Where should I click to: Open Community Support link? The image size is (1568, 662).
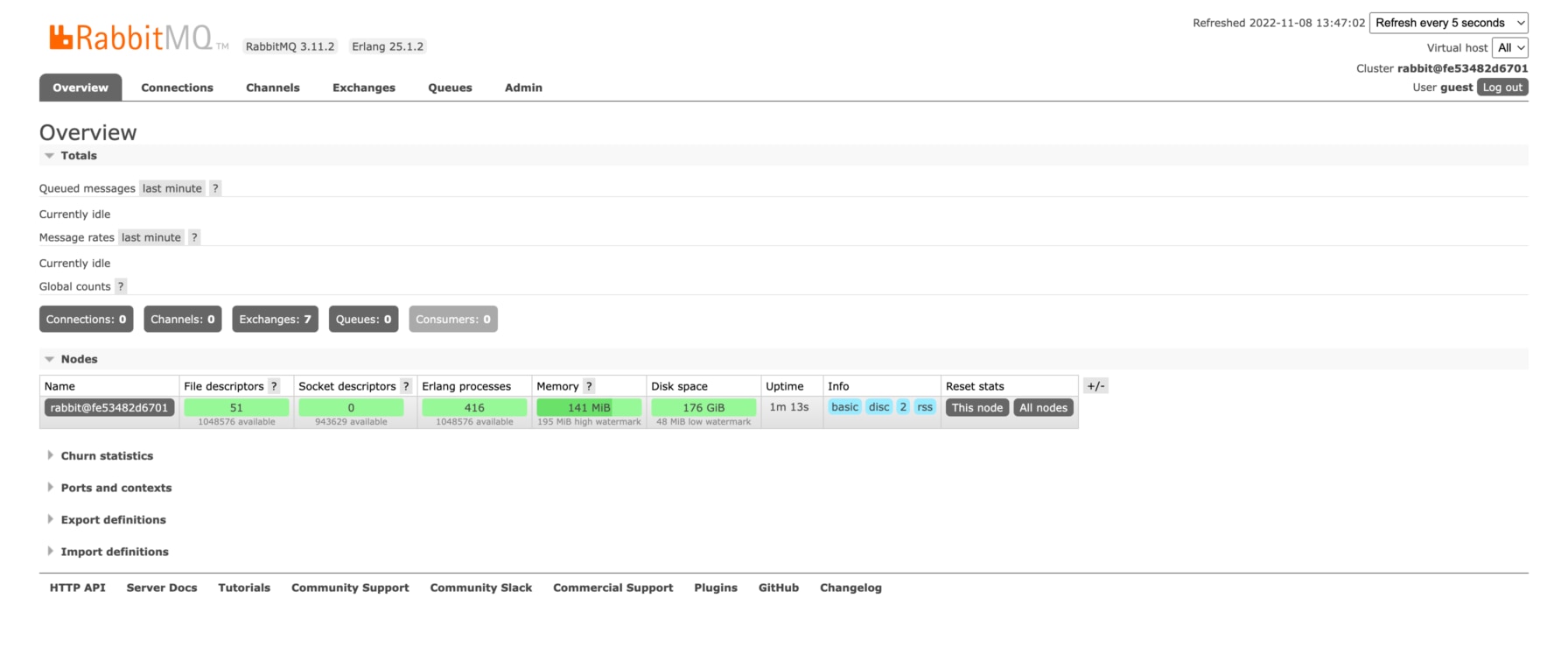350,588
